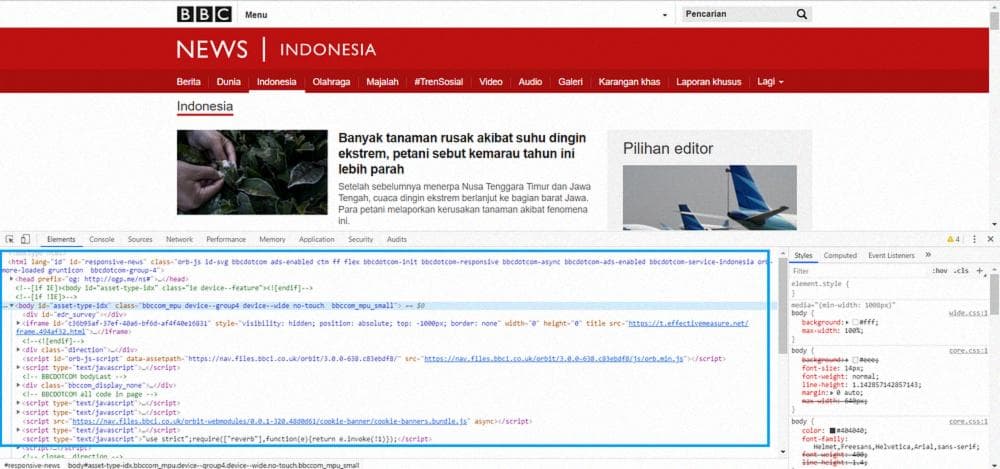This screenshot has height=469, width=1000.
Task: Open DevTools three-dot customize menu
Action: (974, 239)
